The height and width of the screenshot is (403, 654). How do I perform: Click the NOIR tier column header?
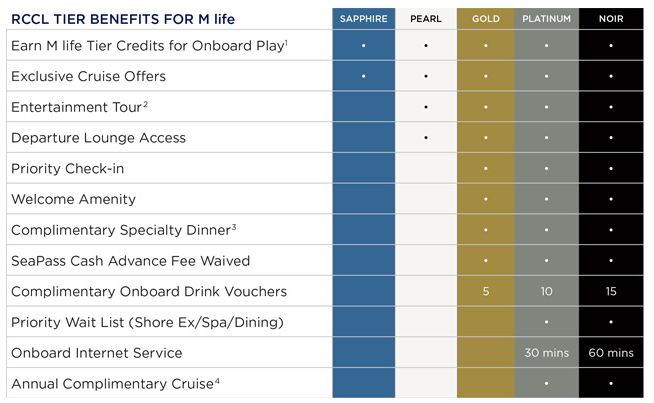(610, 18)
